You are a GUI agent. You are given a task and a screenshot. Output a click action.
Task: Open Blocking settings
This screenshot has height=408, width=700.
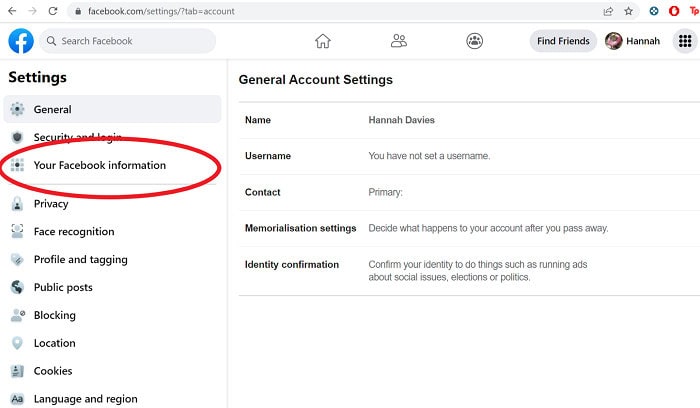point(112,315)
